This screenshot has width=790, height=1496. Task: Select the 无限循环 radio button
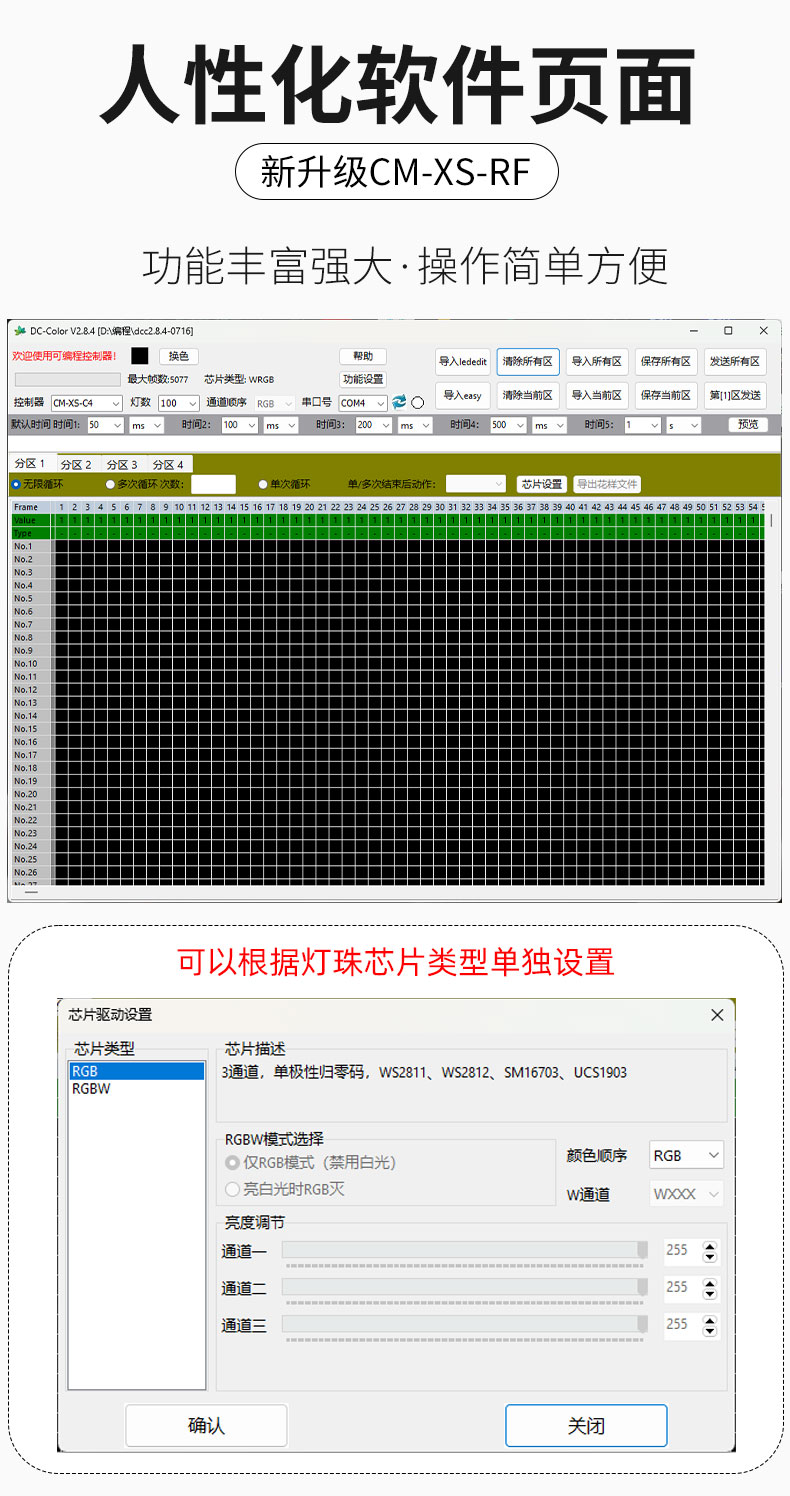coord(16,484)
